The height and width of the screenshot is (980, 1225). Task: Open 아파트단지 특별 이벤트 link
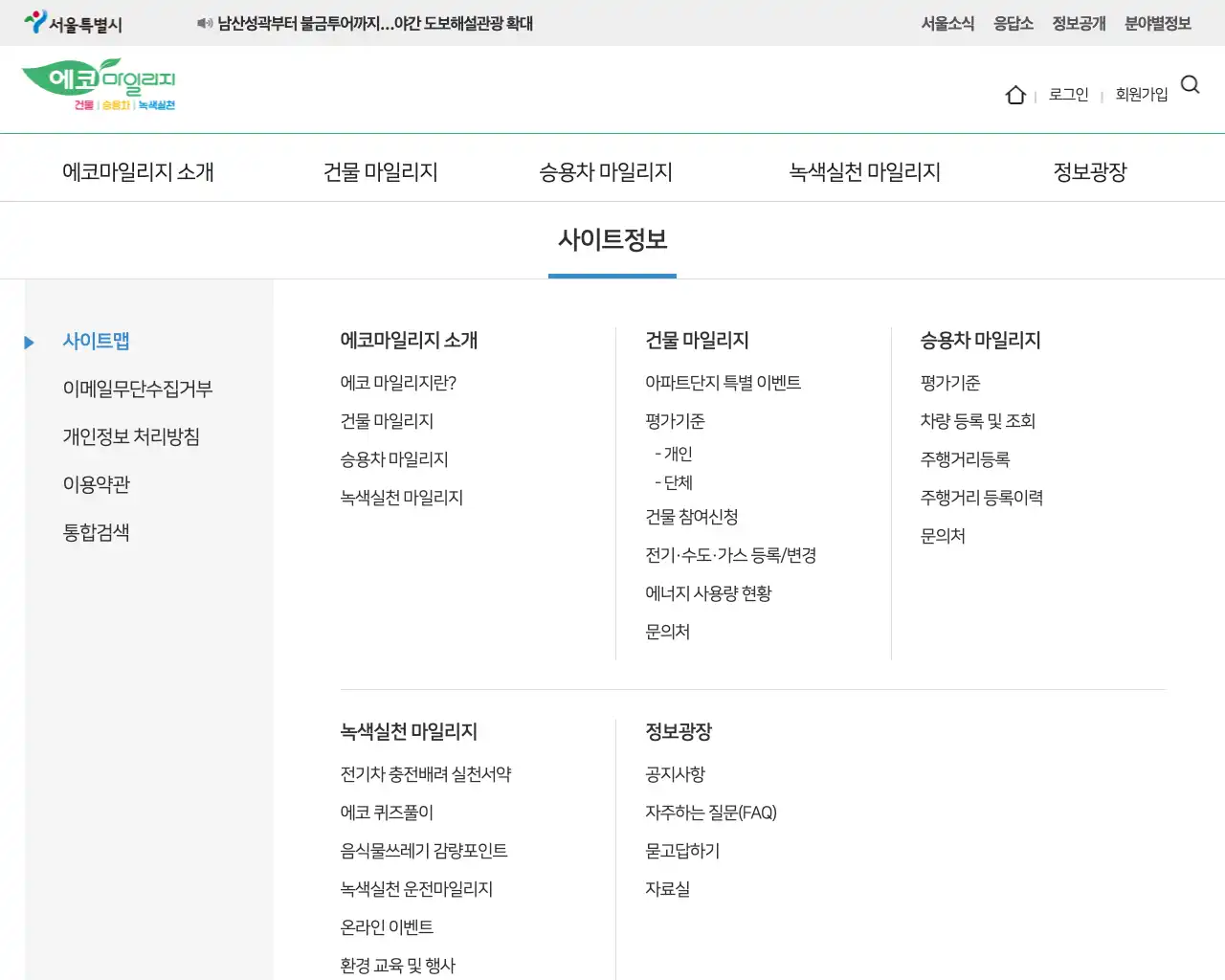[723, 383]
